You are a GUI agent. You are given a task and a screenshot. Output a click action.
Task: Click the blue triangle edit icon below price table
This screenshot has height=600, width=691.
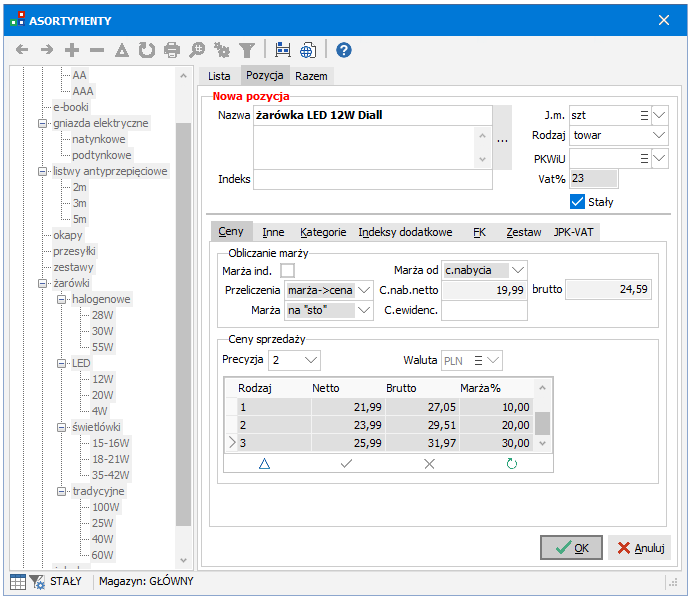265,464
